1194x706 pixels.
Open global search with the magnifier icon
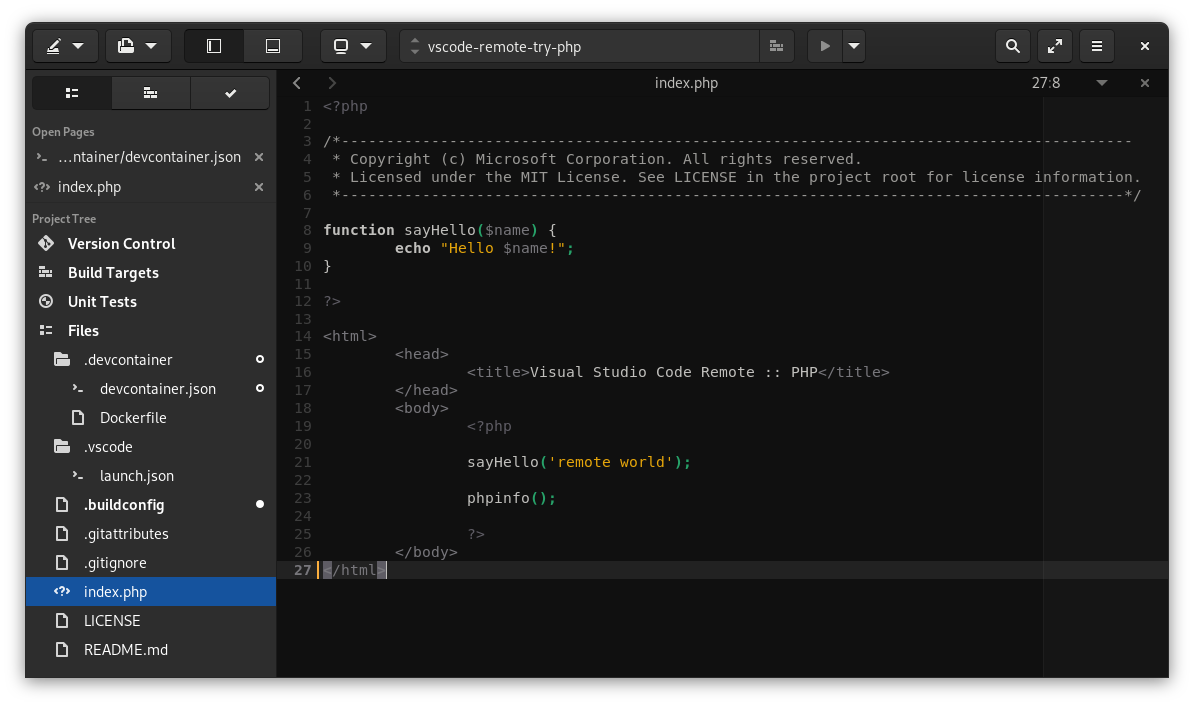1012,46
